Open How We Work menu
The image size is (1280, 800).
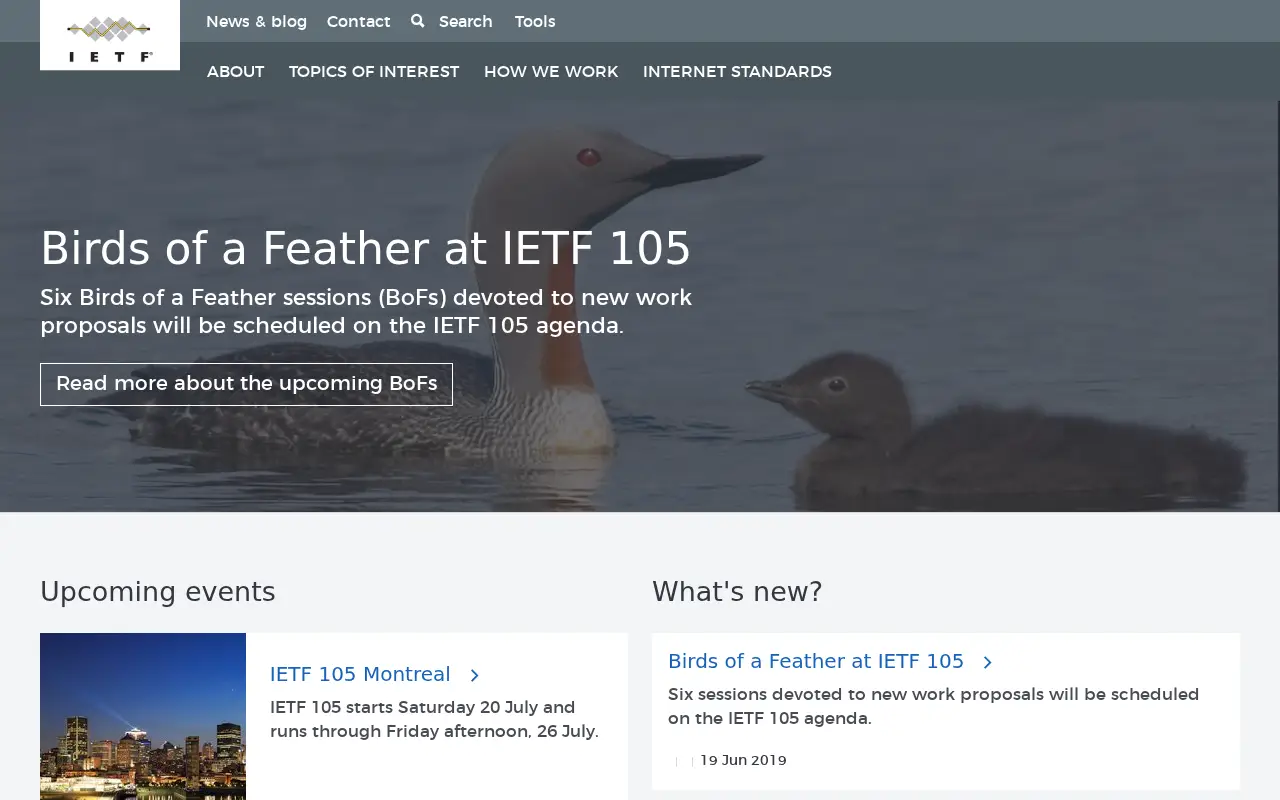551,72
